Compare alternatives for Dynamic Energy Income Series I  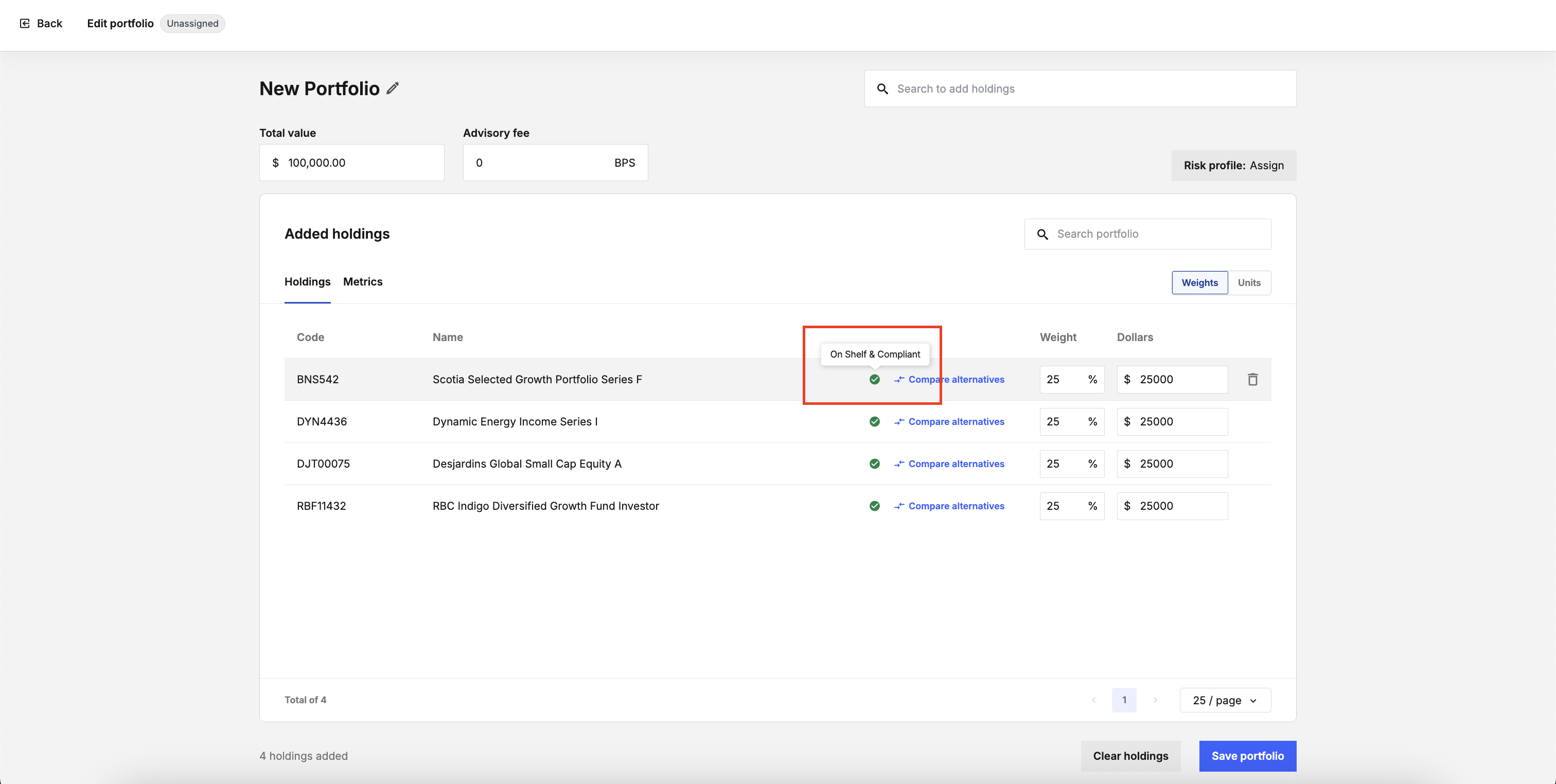pos(949,422)
